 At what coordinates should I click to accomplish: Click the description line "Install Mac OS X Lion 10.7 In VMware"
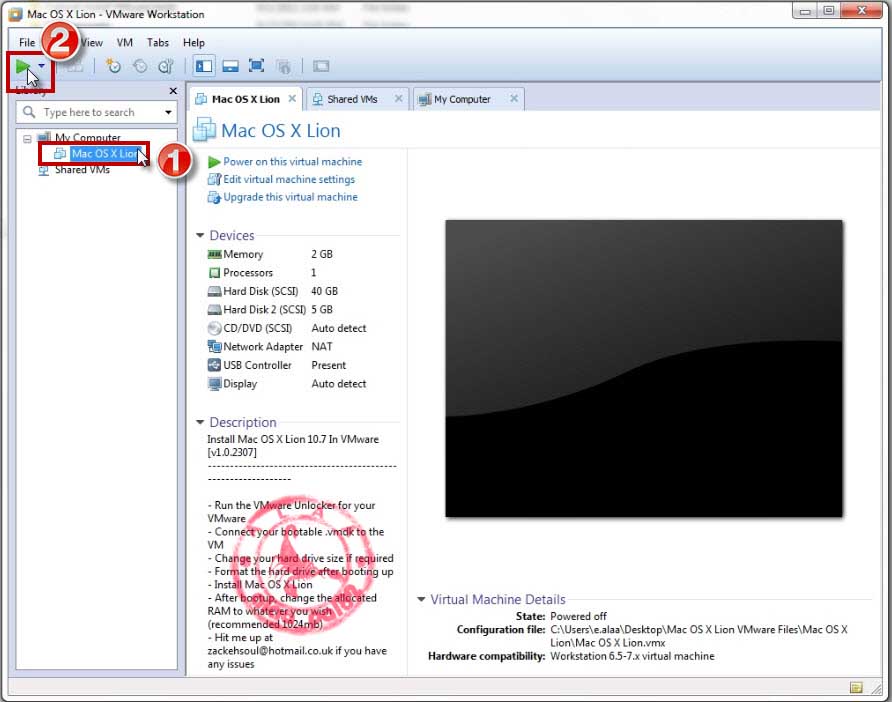[293, 439]
